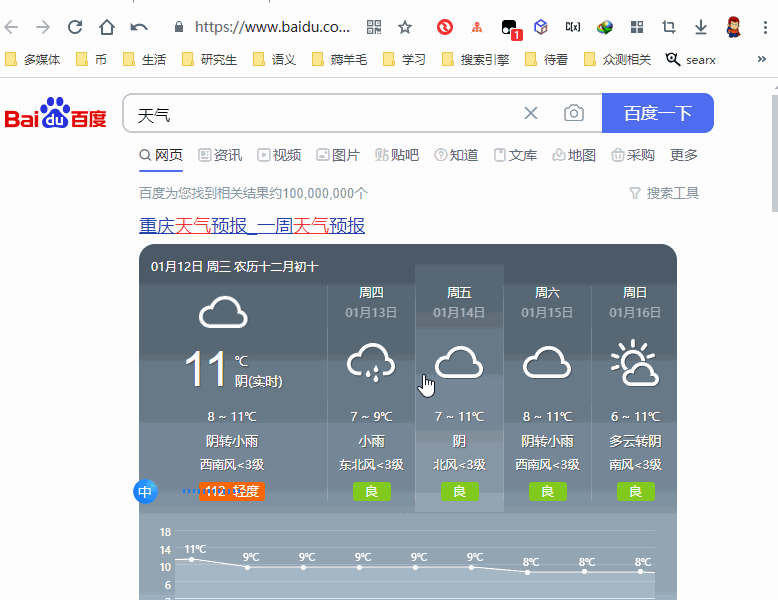Select the 周日 01月16日 forecast column

[x=635, y=392]
